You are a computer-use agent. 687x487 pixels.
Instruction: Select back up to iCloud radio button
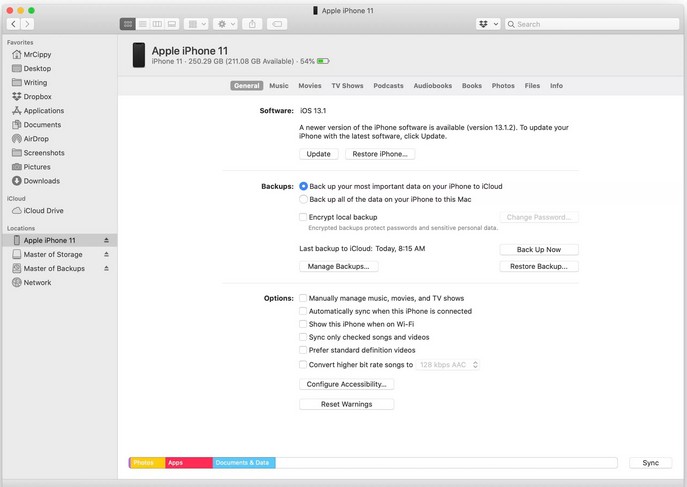303,186
